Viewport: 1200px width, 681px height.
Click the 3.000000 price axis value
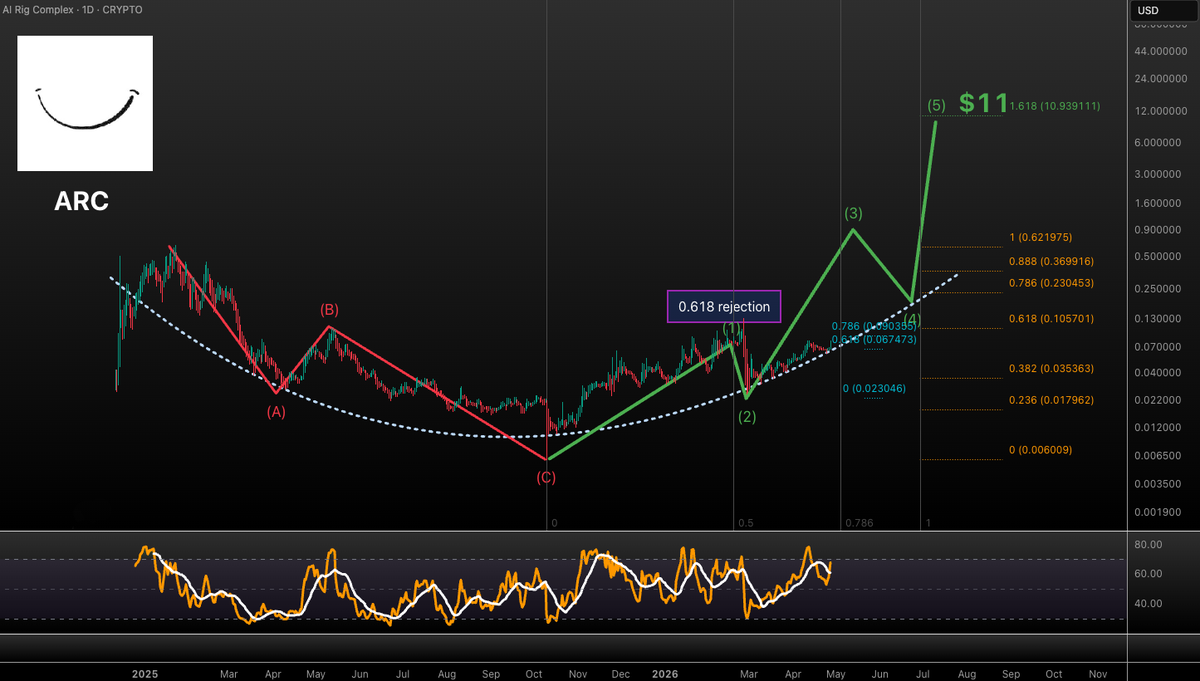click(1159, 173)
